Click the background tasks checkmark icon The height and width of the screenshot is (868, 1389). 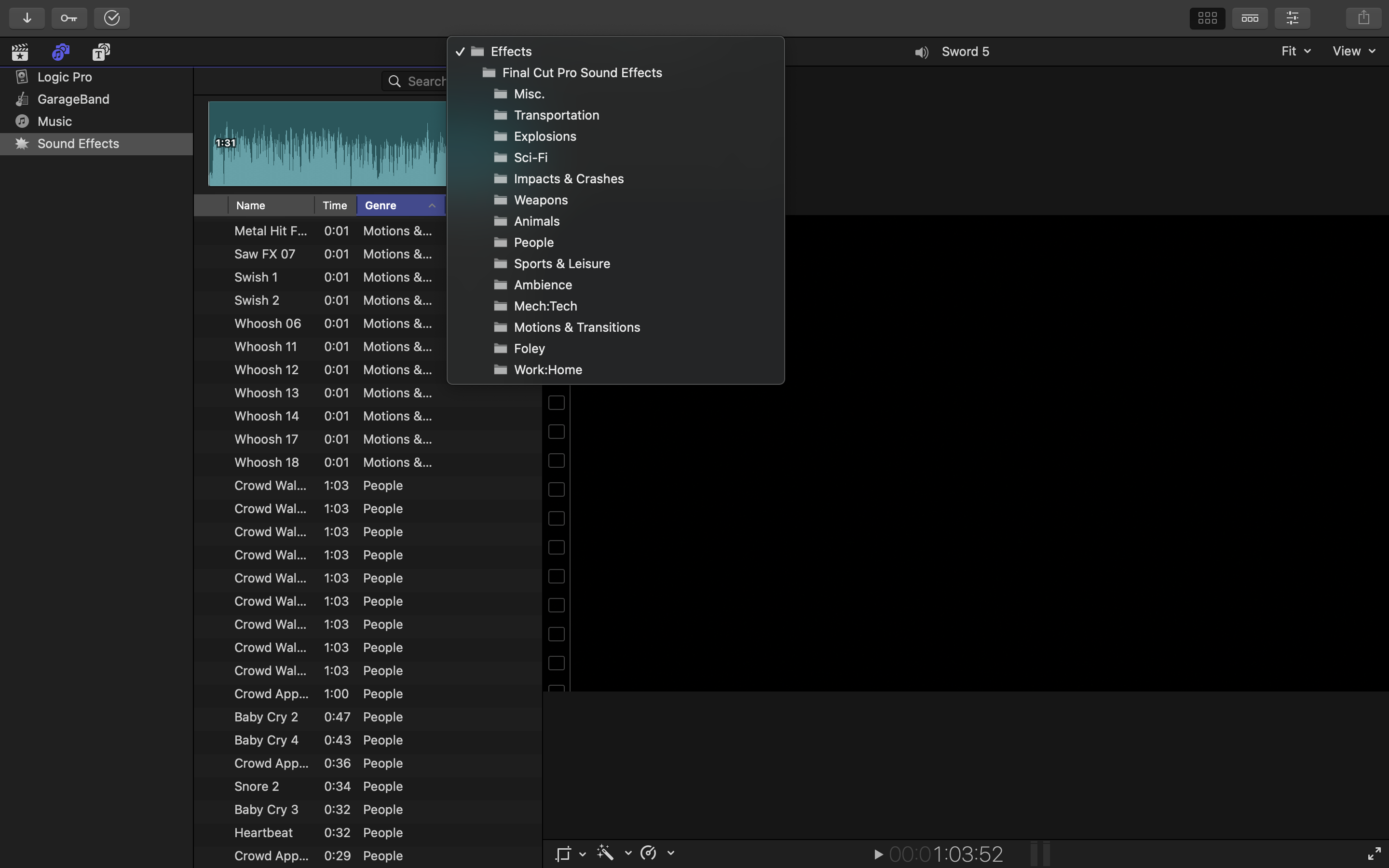tap(111, 18)
